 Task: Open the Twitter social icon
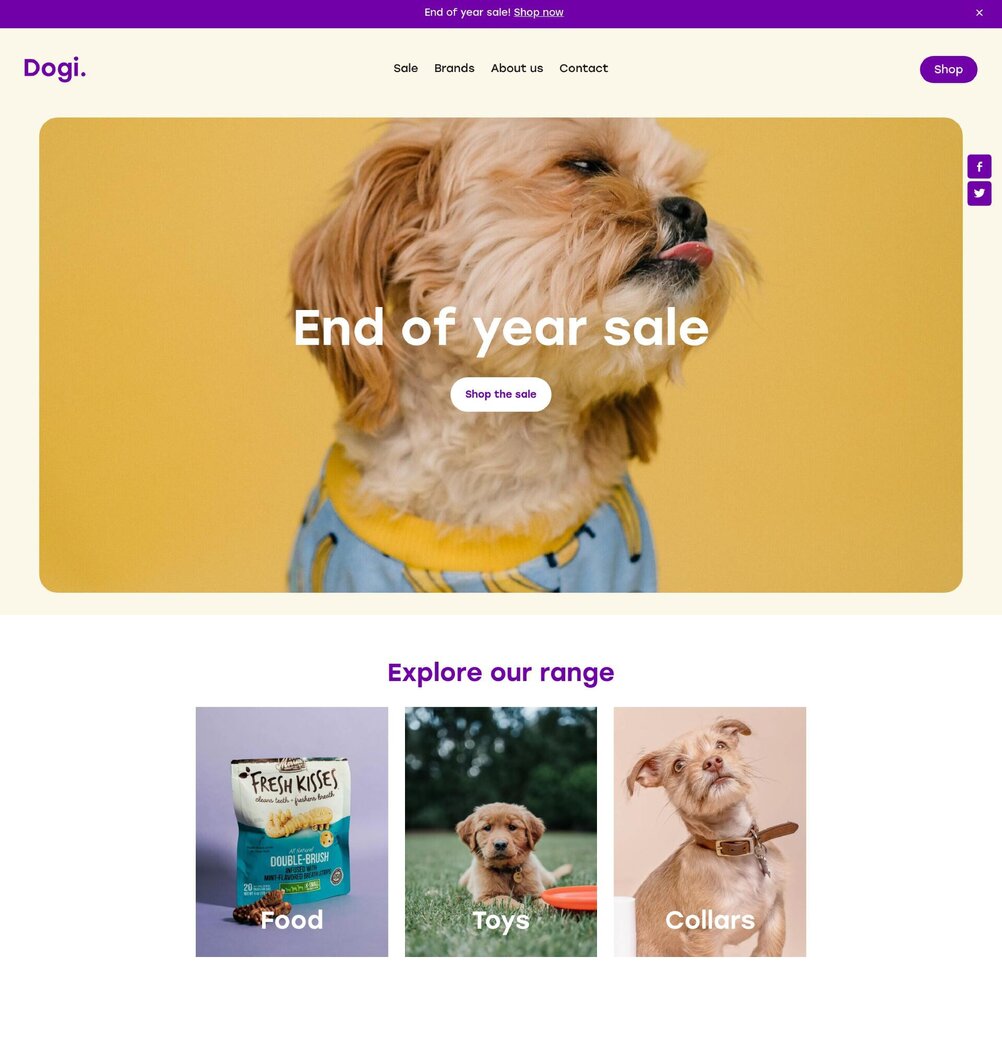(978, 193)
